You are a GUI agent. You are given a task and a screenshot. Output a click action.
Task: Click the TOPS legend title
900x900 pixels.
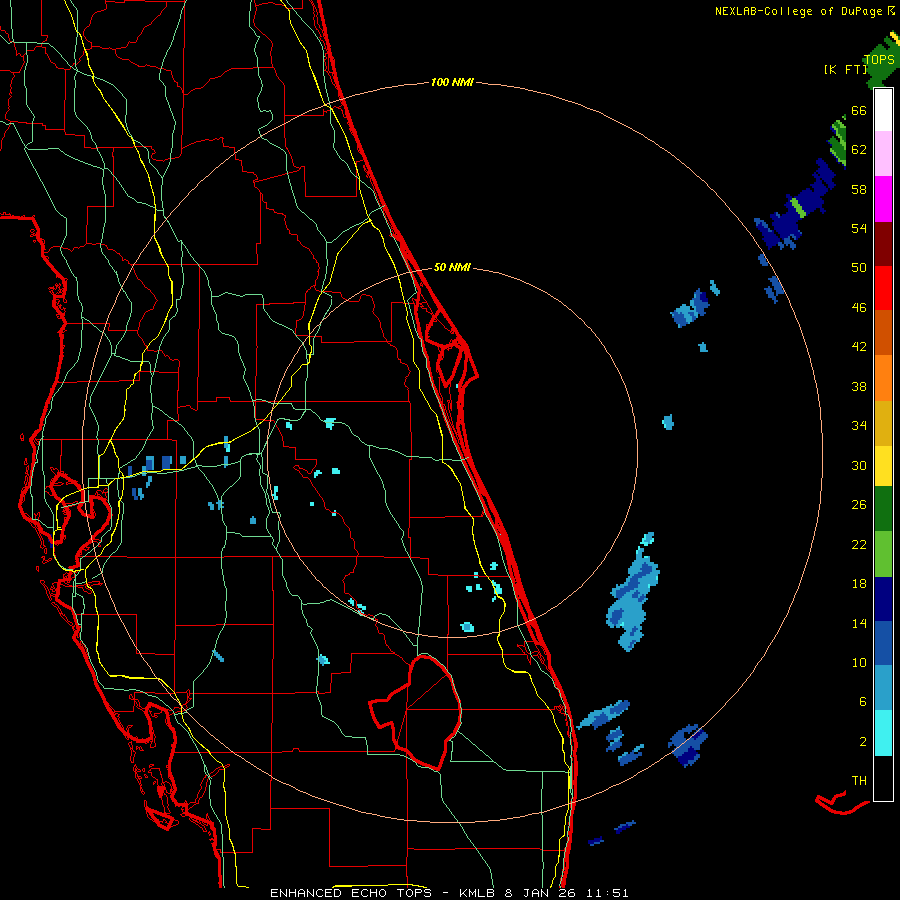[879, 60]
